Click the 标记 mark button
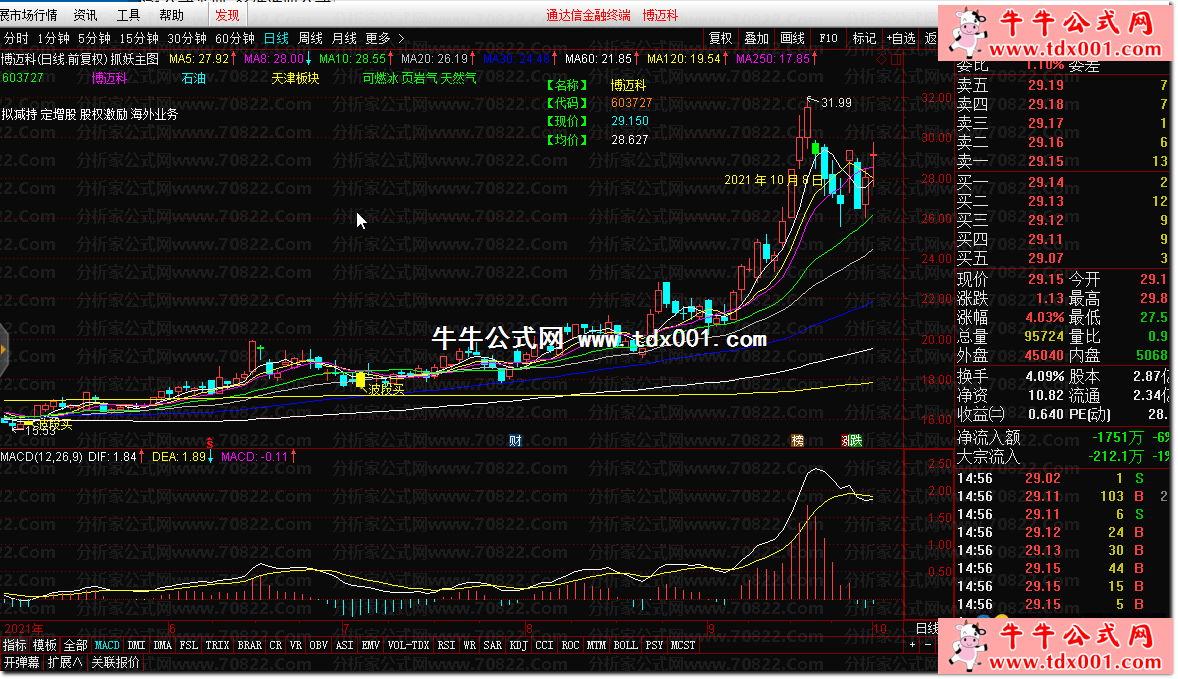Screen dimensions: 1178x679 [864, 38]
